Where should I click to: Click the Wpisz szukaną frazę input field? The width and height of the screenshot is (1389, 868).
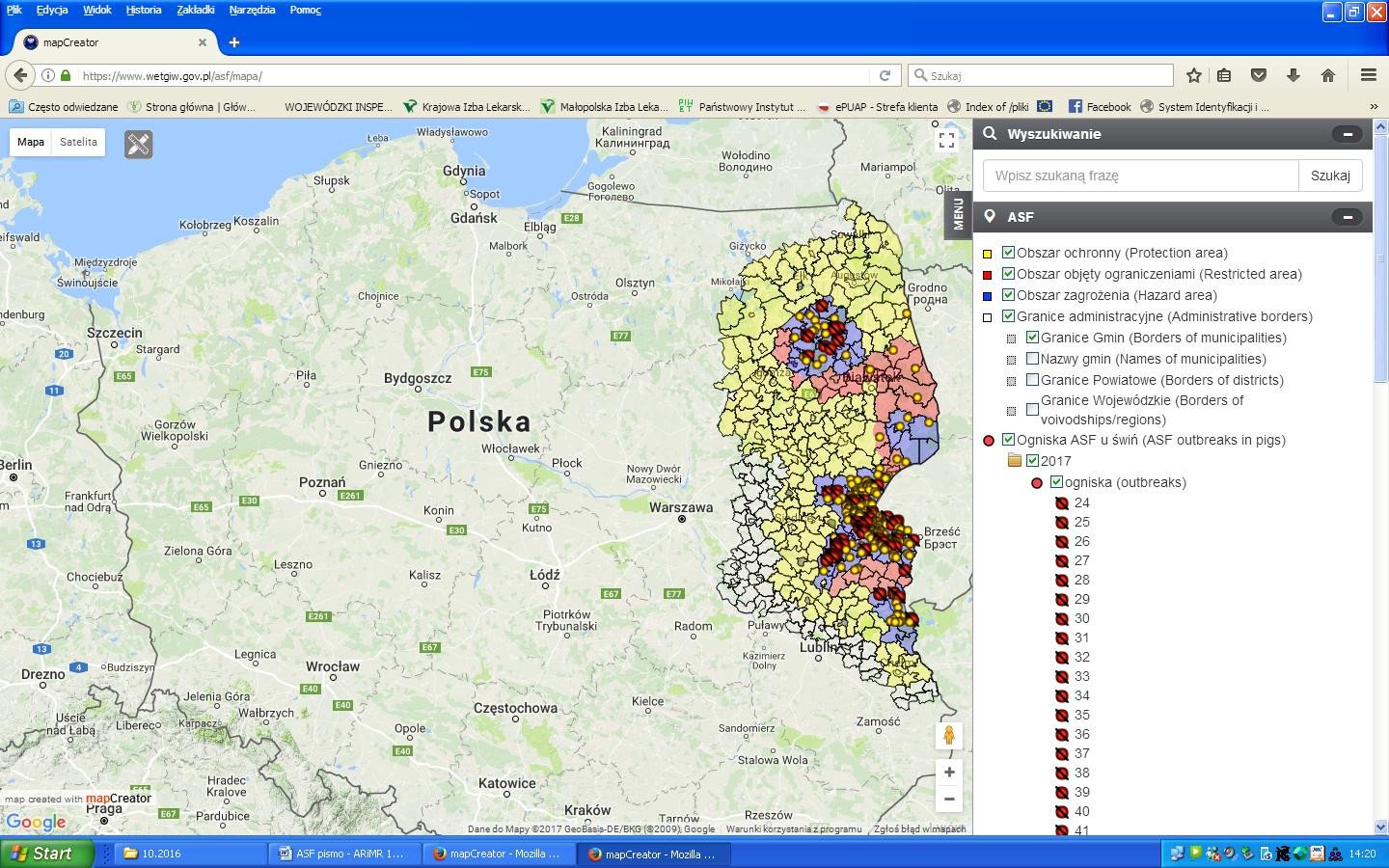[x=1140, y=176]
